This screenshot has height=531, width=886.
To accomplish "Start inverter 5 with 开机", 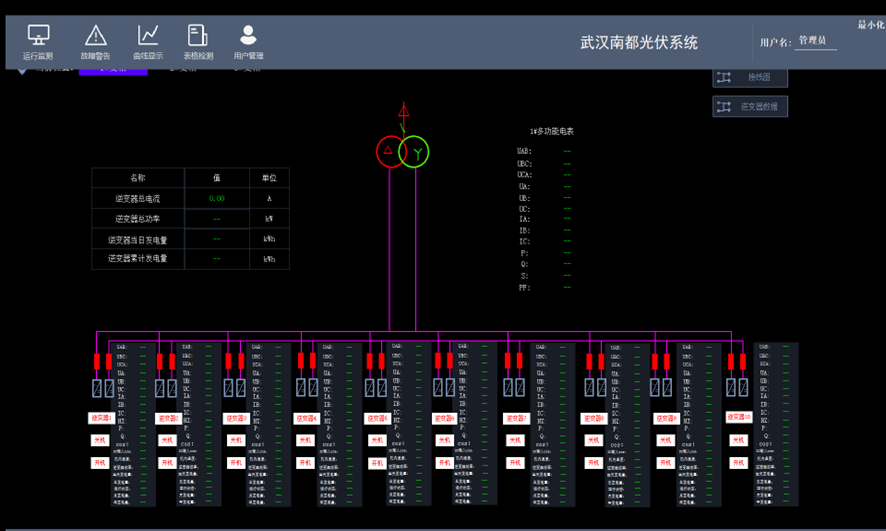I will 376,463.
